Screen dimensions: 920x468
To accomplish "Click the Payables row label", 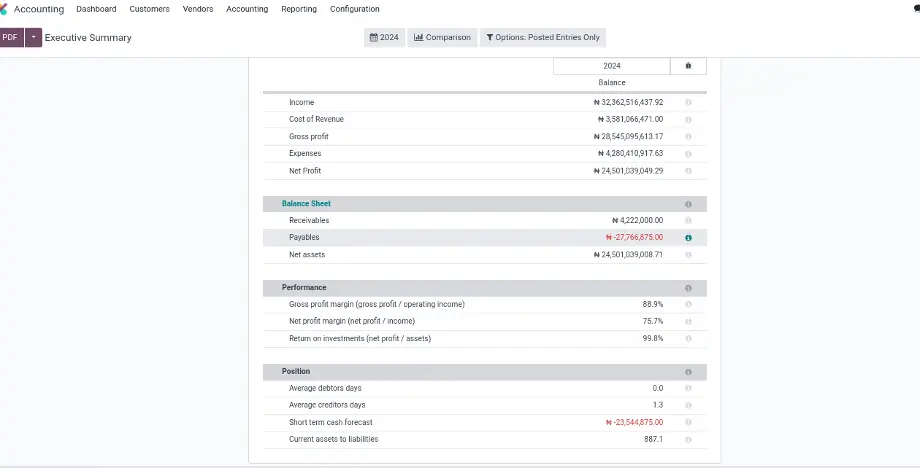I will (304, 238).
